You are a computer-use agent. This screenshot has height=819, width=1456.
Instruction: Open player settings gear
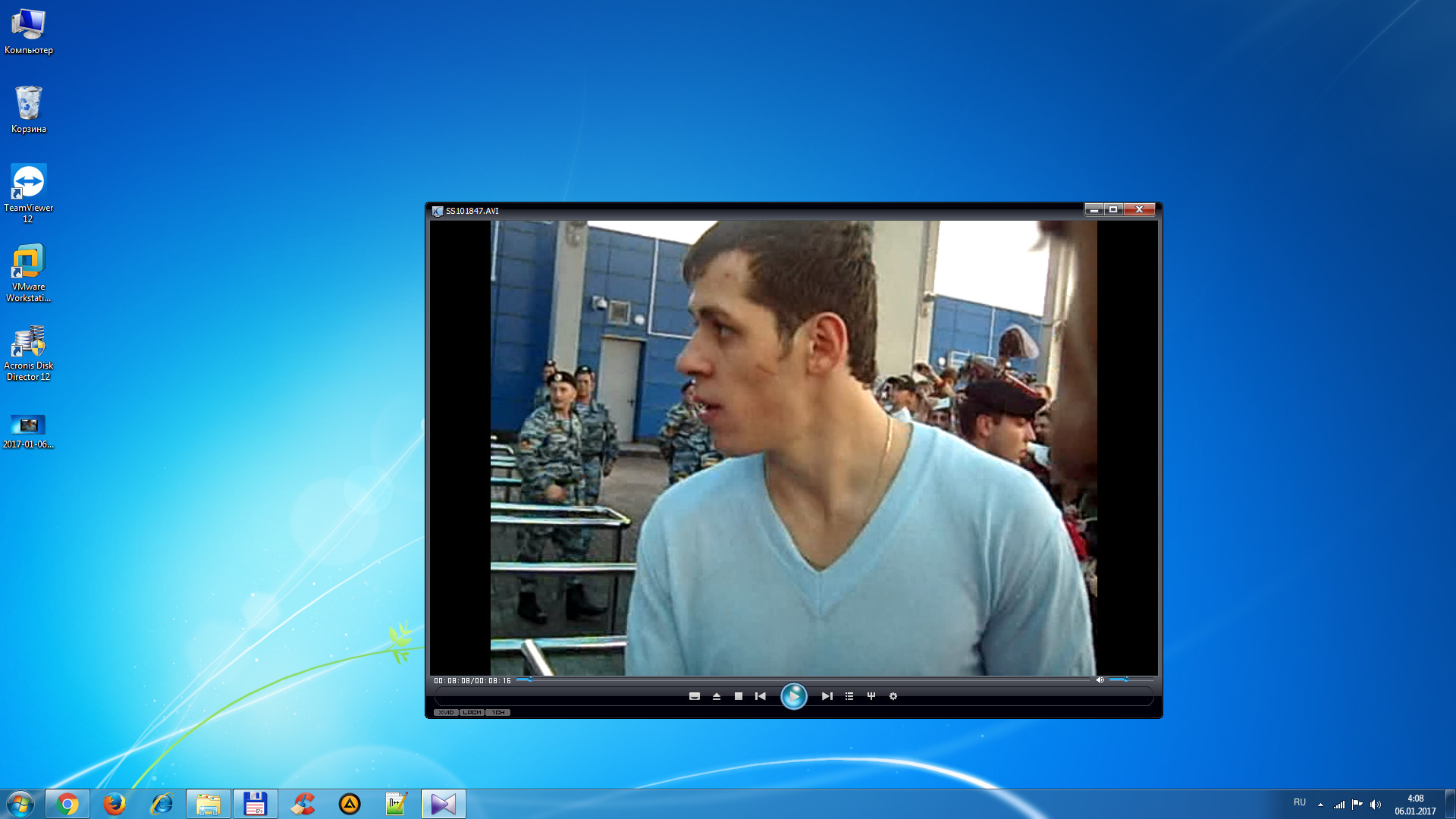[893, 696]
